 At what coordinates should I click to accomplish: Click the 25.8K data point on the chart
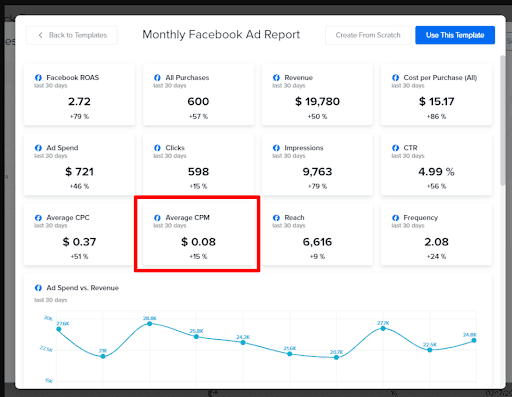(196, 337)
